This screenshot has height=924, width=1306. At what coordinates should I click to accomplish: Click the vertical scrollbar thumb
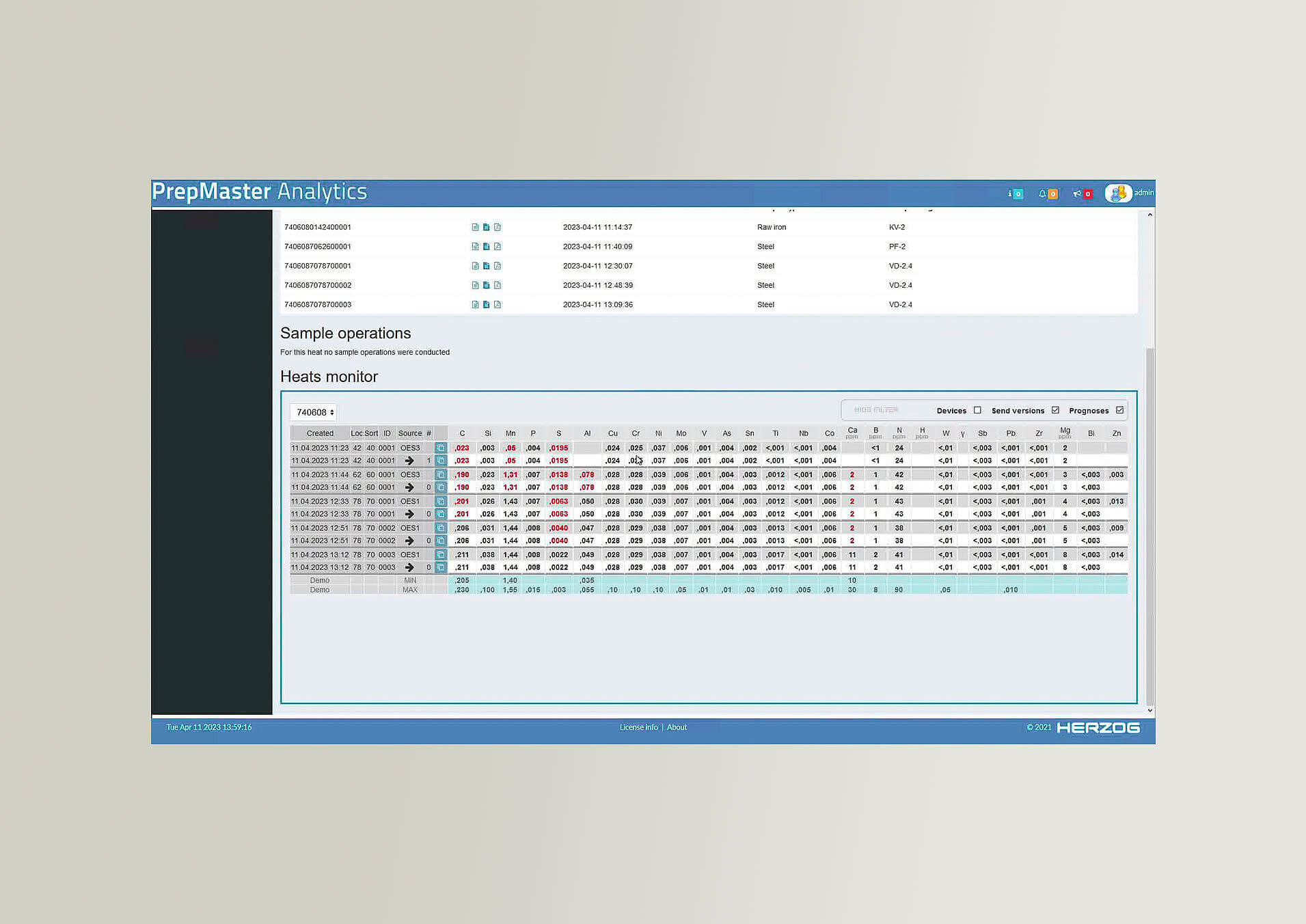point(1150,526)
